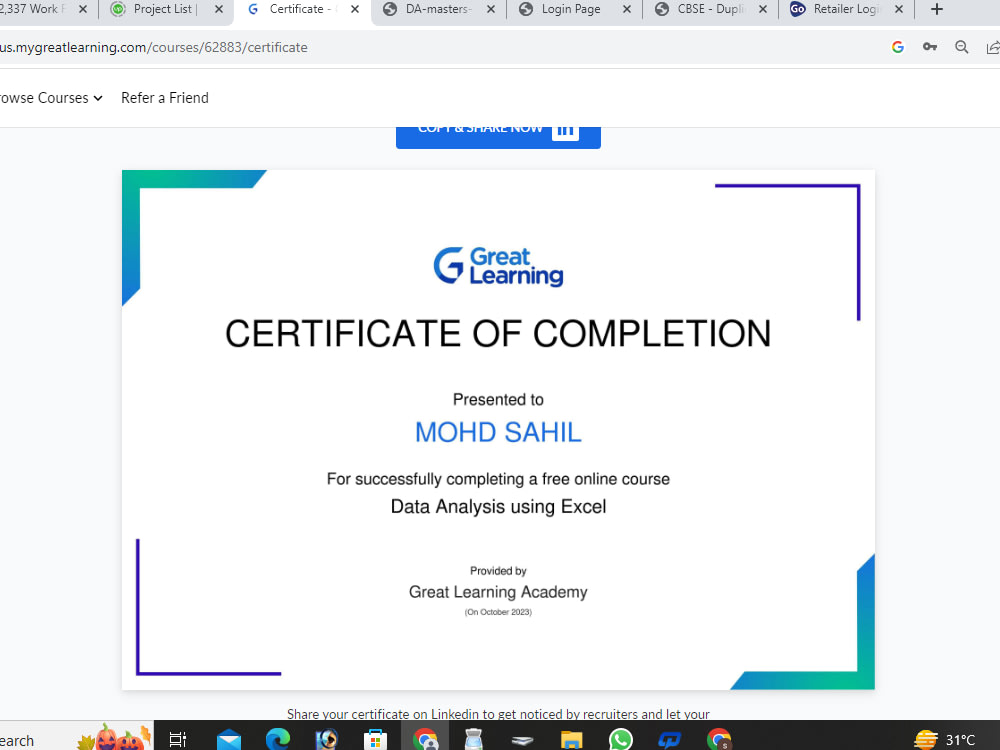
Task: Open the scanner app taskbar icon
Action: [x=522, y=740]
